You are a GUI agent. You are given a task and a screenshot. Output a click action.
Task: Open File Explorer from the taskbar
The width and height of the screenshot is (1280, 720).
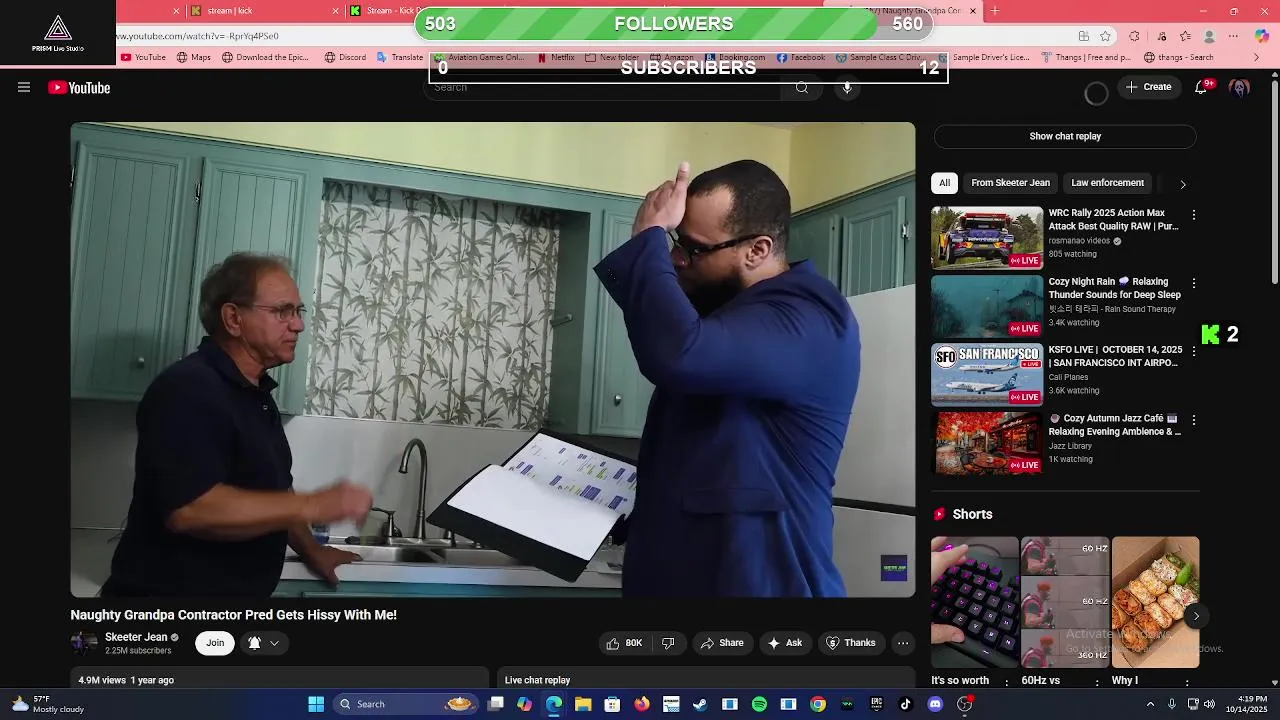click(x=583, y=704)
